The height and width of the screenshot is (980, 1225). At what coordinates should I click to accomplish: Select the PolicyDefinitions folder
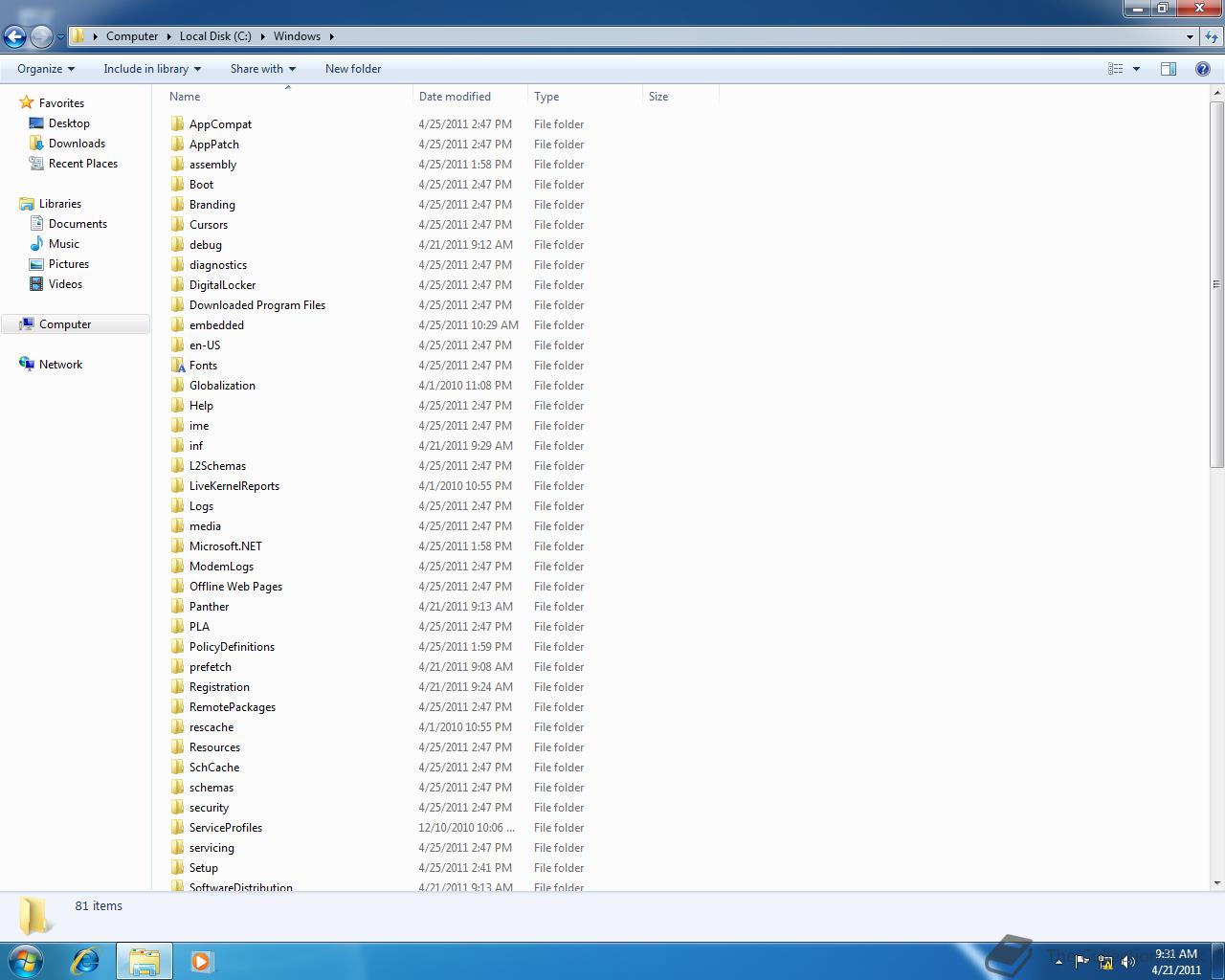[232, 647]
